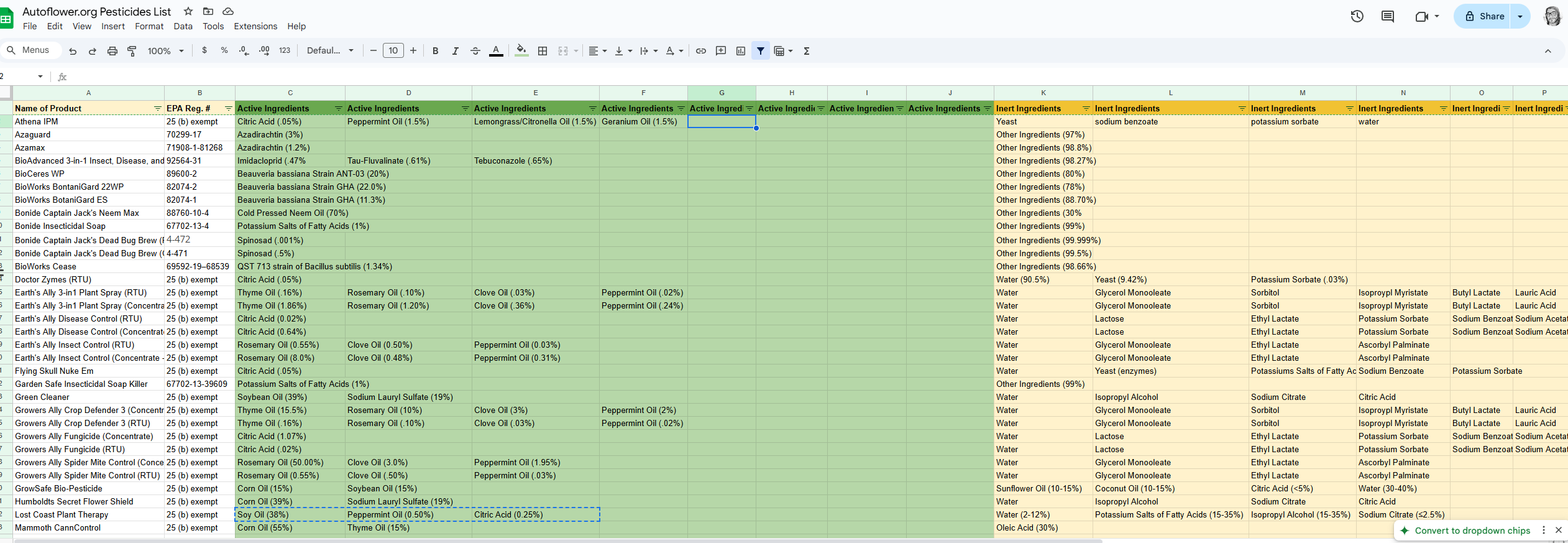The image size is (1568, 543).
Task: Insert a link with link icon
Action: coord(701,51)
